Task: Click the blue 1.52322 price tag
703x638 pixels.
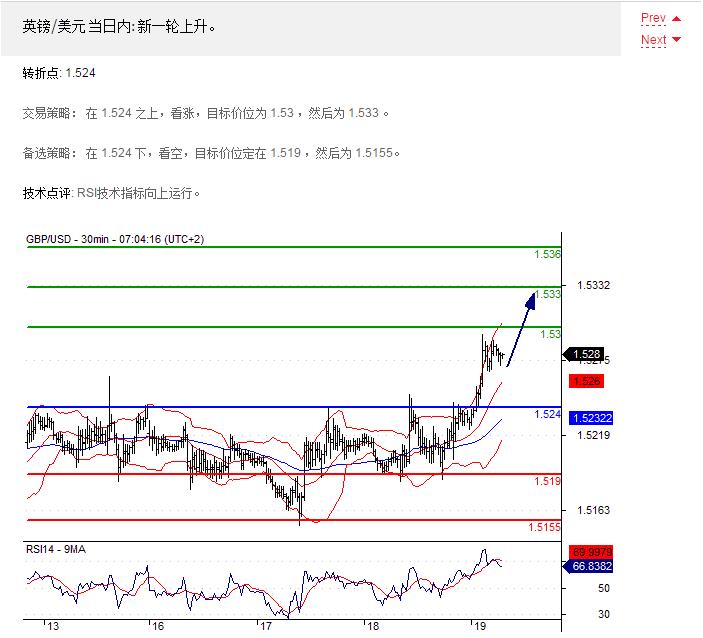Action: 591,418
